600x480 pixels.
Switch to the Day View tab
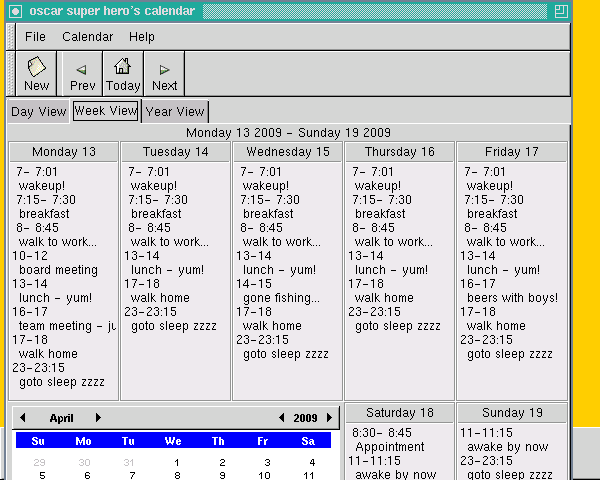pos(38,112)
